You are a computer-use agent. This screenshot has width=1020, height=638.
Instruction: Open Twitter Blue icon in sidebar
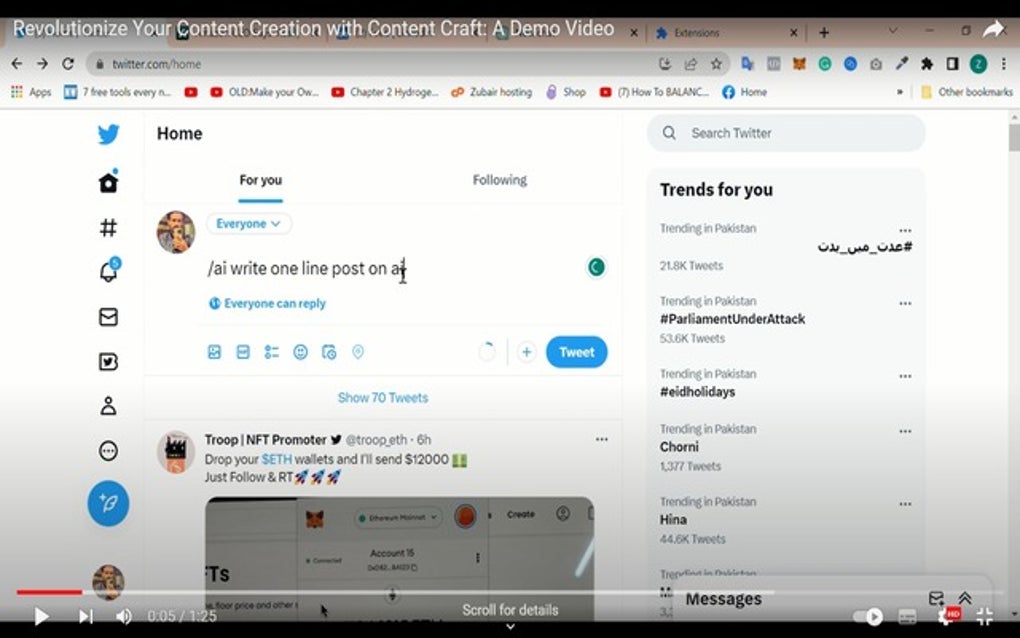click(109, 362)
